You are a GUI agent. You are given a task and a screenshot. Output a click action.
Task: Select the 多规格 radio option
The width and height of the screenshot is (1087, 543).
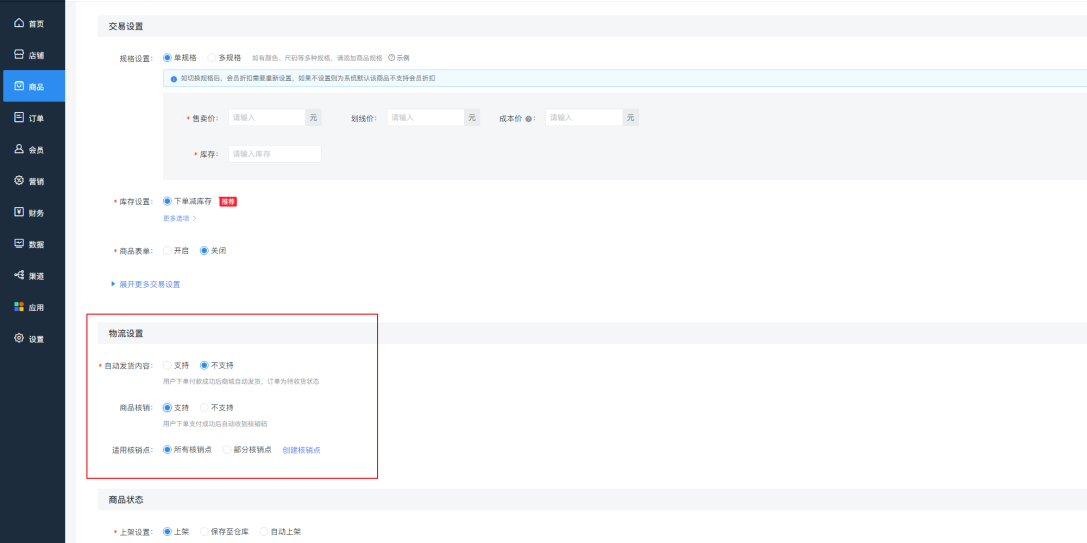[x=212, y=58]
